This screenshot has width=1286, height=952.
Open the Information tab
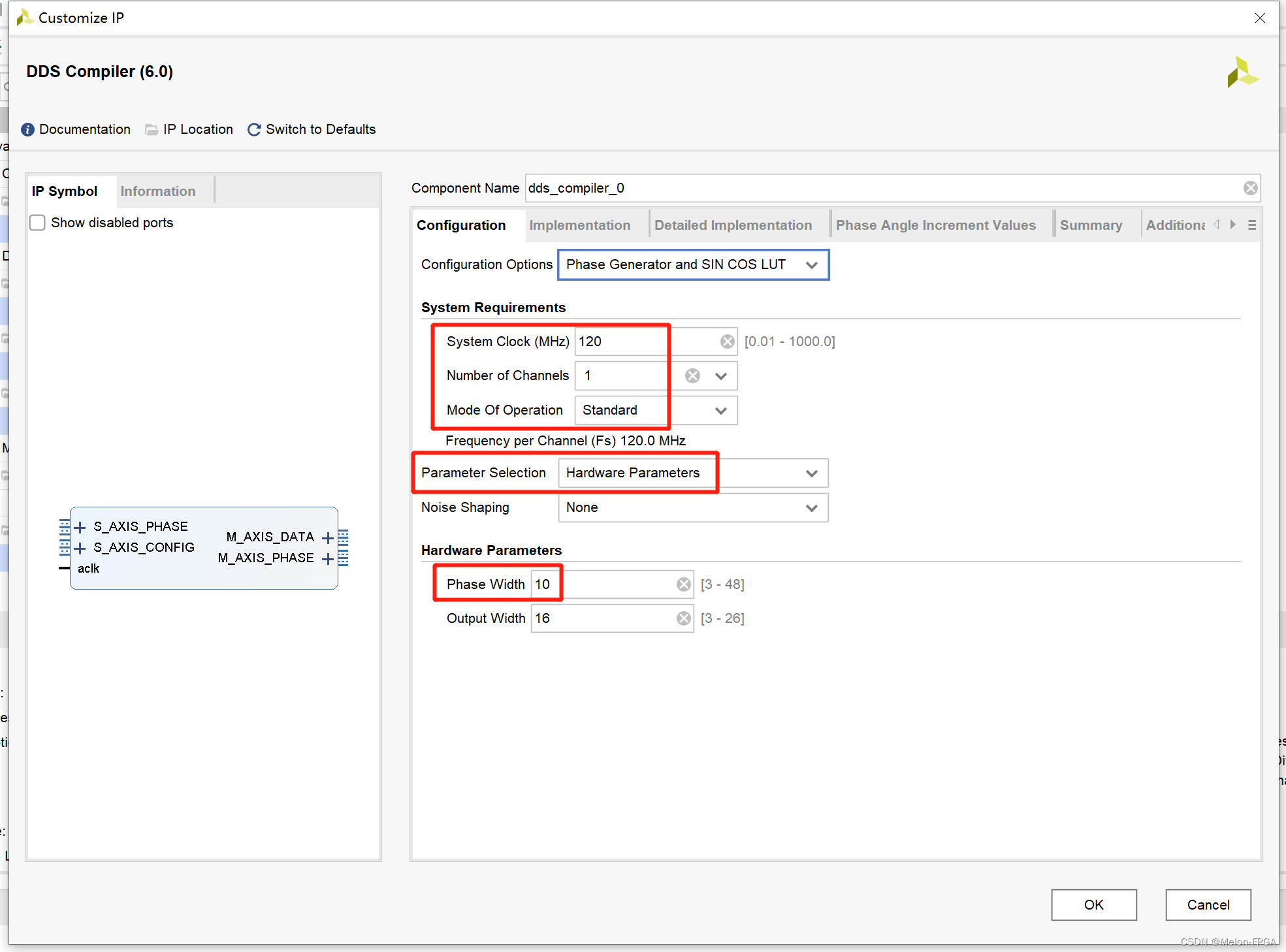[x=157, y=191]
